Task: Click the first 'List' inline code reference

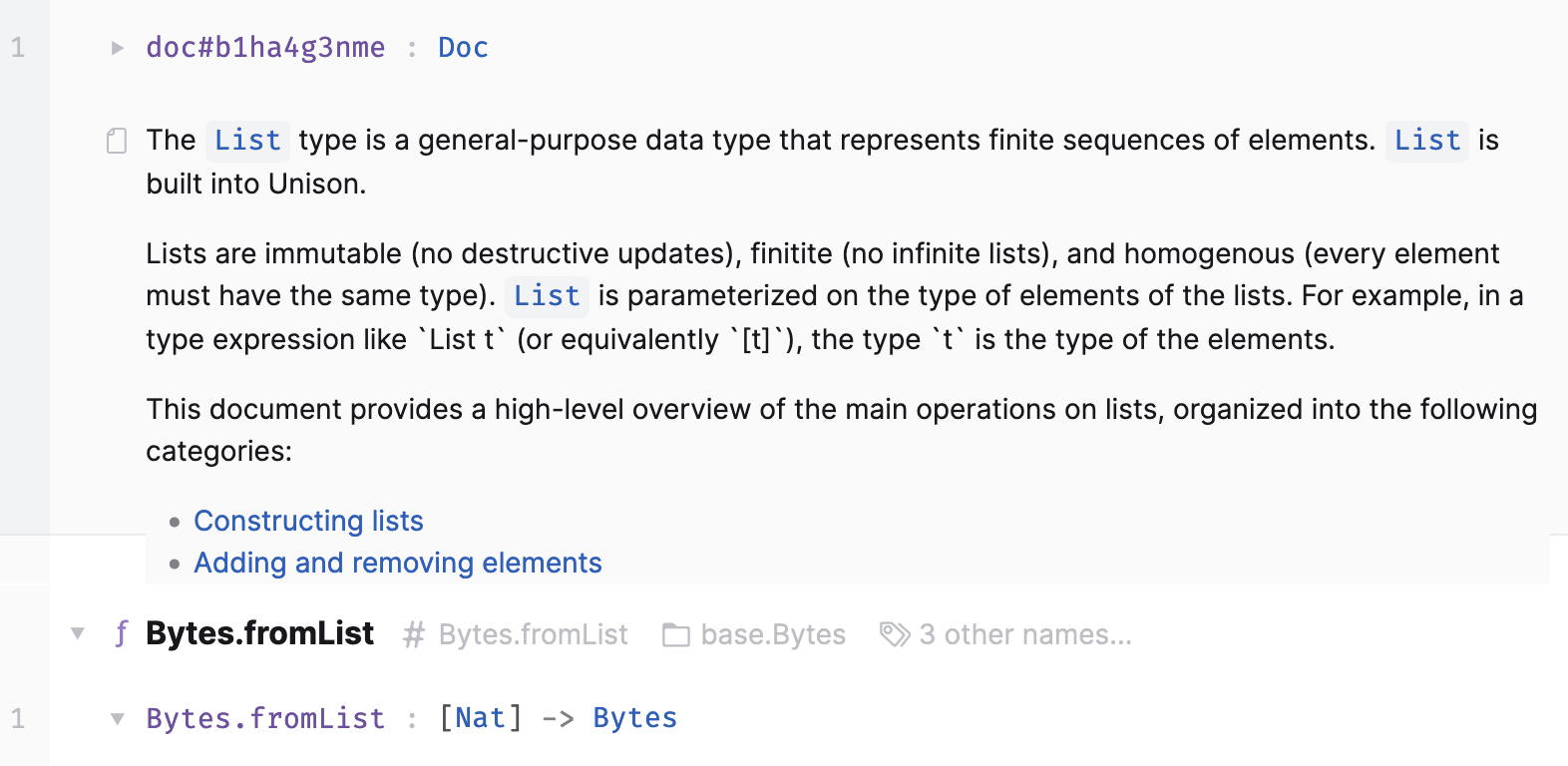Action: pos(246,141)
